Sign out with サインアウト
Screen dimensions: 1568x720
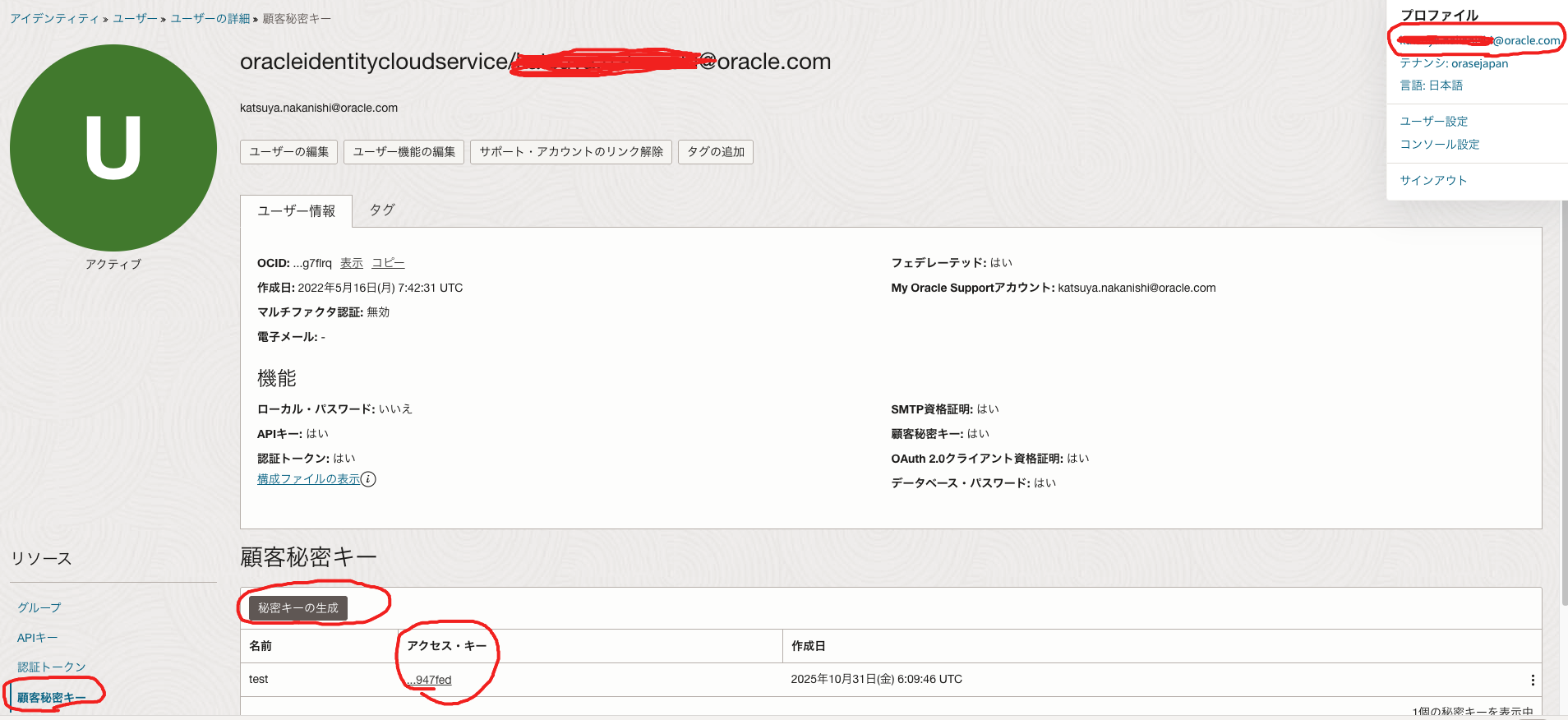pos(1433,181)
